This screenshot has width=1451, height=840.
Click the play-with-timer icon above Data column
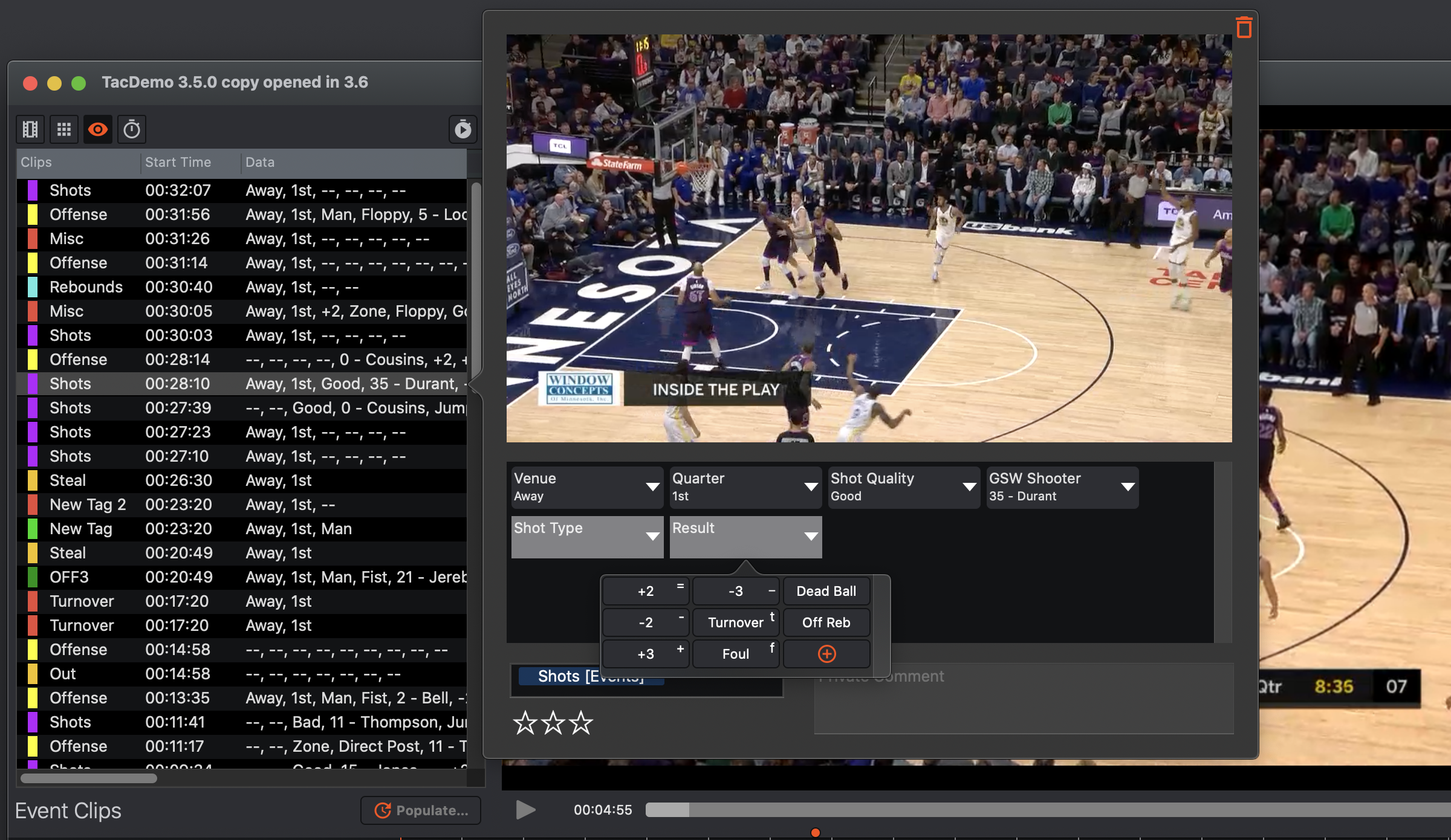(463, 129)
